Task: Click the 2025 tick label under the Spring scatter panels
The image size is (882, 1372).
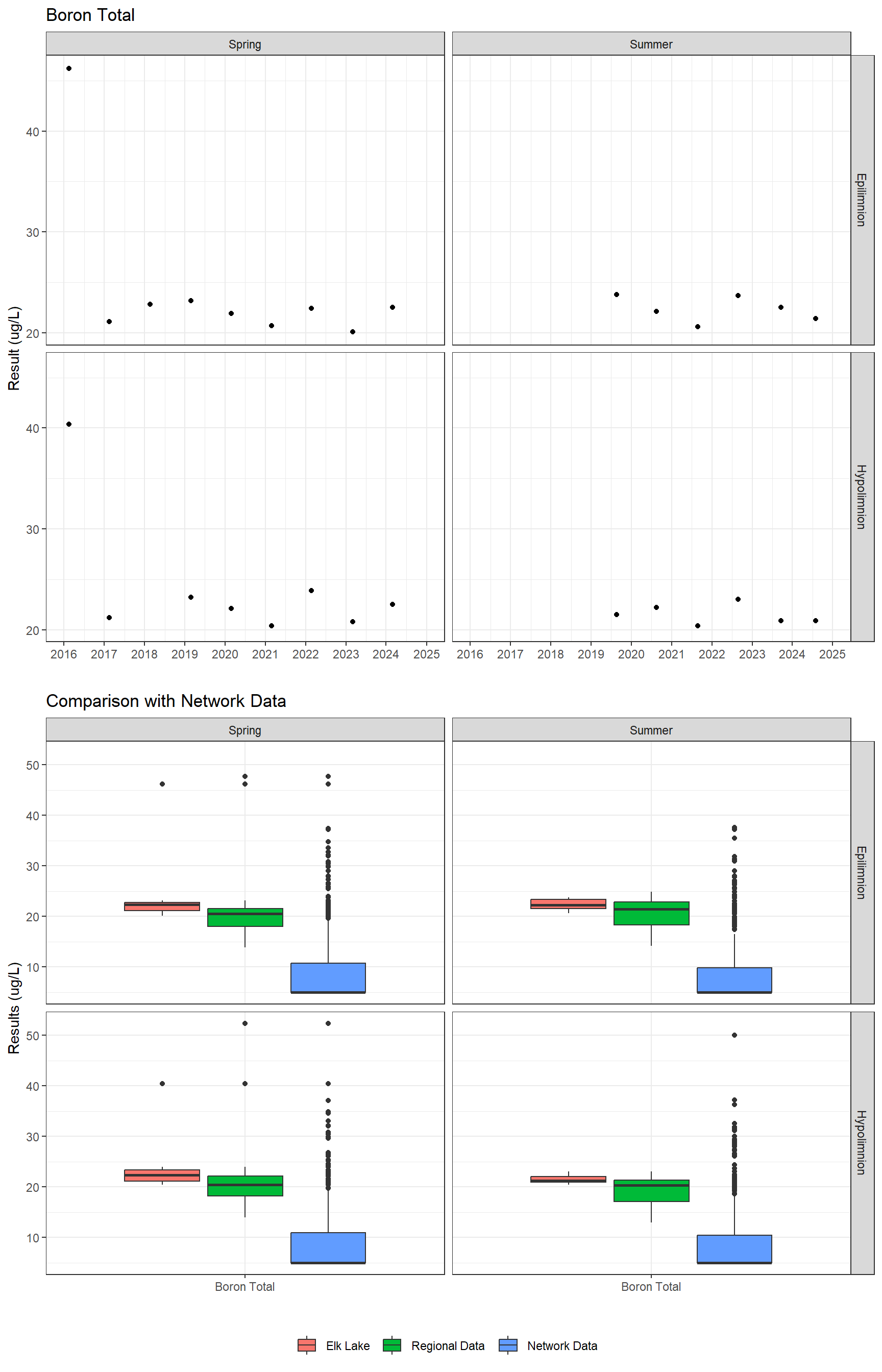Action: 427,654
